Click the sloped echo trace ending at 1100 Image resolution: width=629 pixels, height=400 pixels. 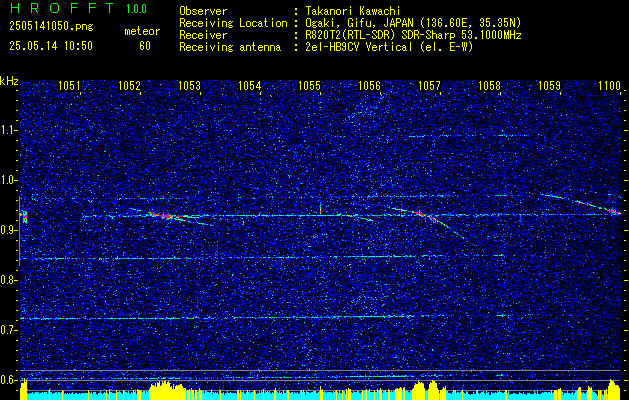(x=580, y=203)
